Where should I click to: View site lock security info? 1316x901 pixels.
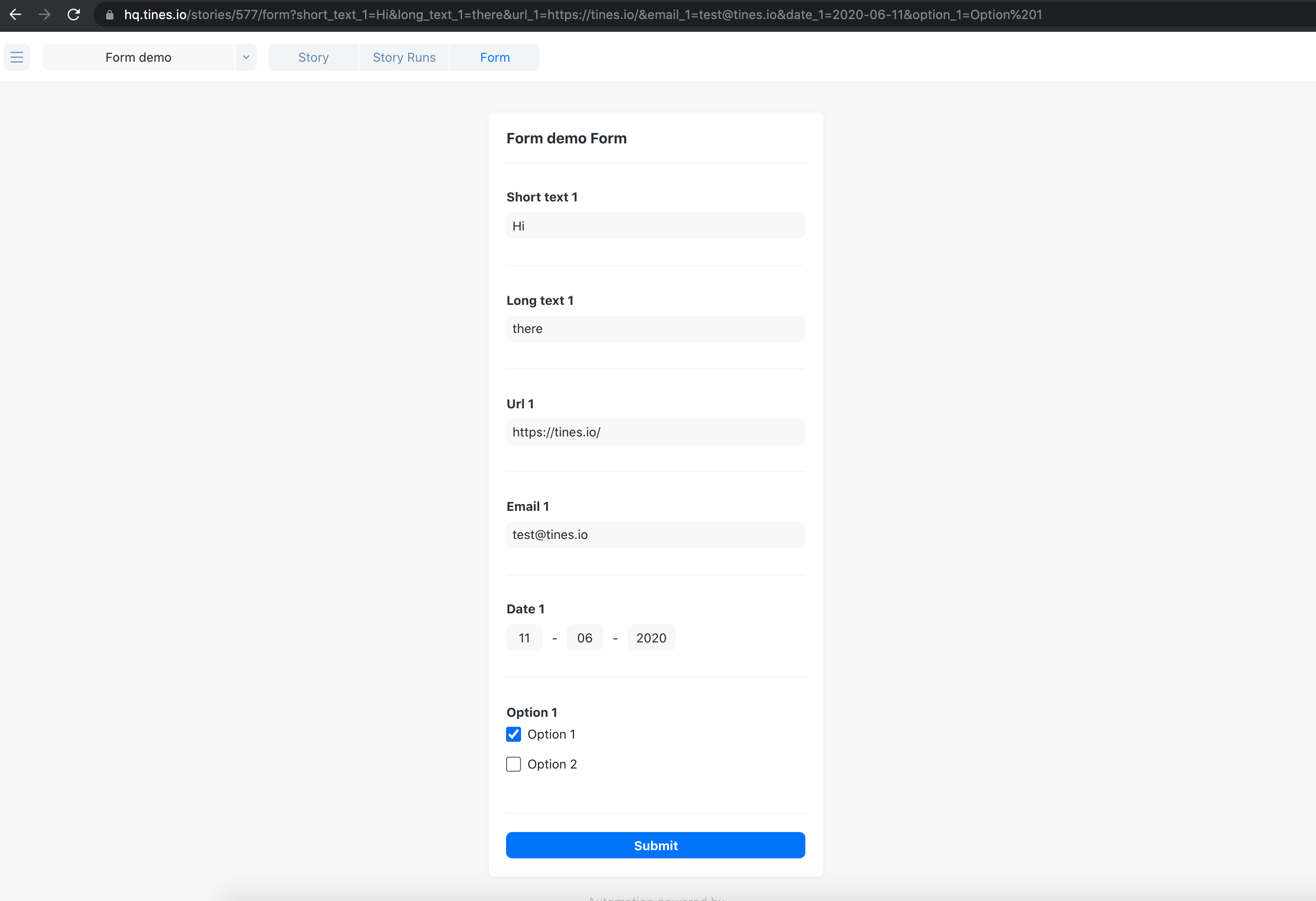pos(110,15)
